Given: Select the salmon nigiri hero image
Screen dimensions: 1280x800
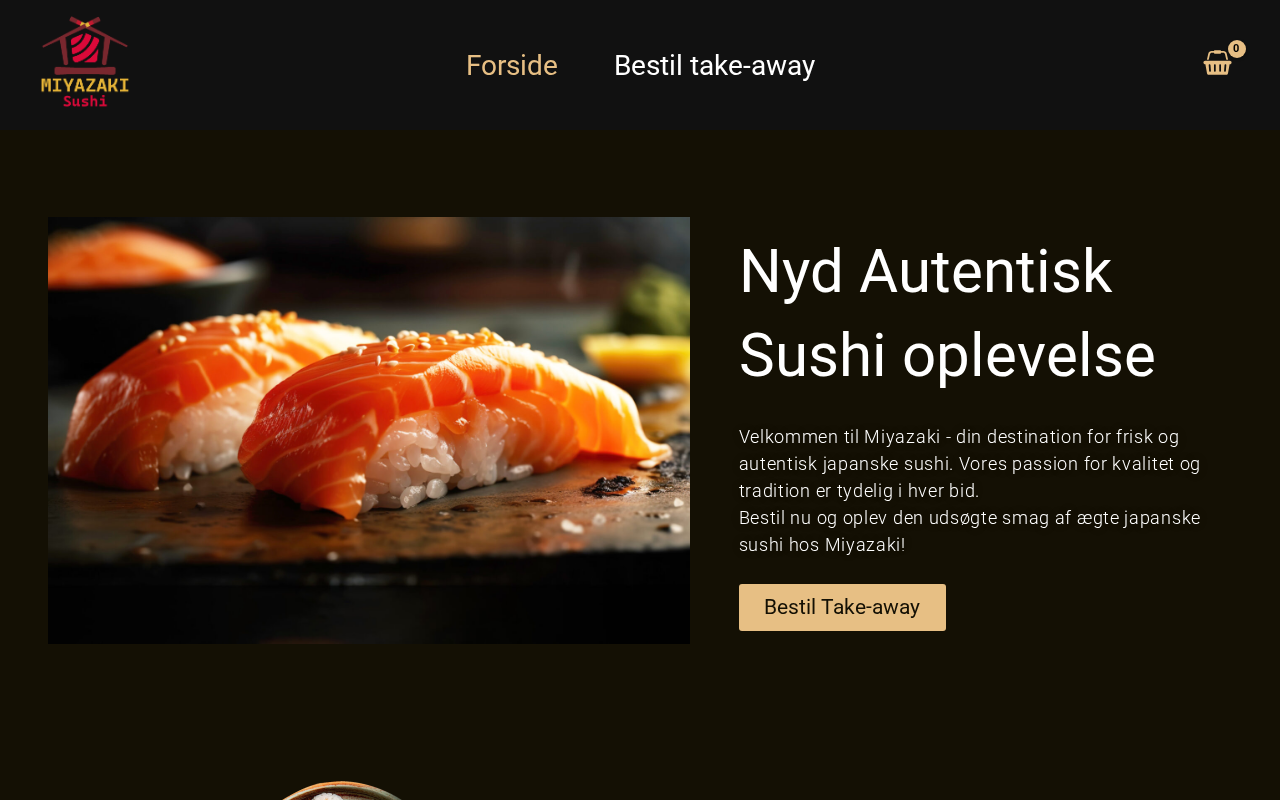Looking at the screenshot, I should click(369, 430).
